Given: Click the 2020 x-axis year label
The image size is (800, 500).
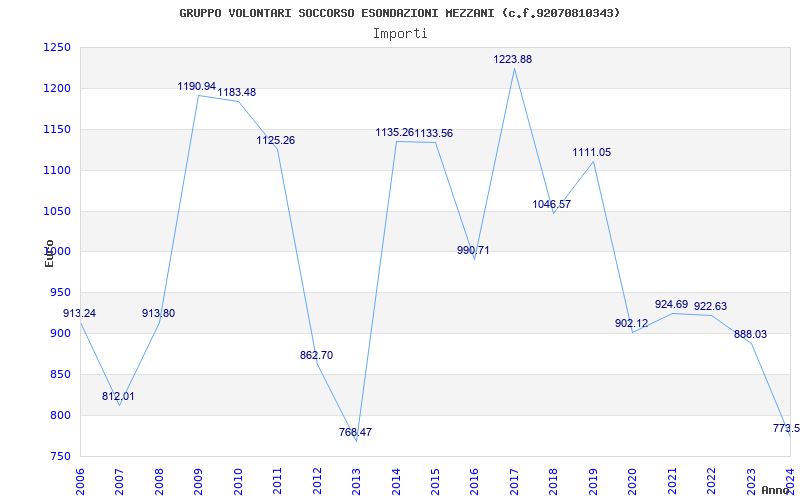Looking at the screenshot, I should (632, 481).
